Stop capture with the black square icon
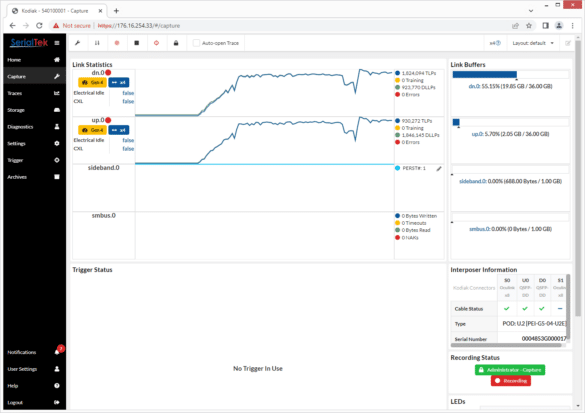 pos(137,43)
